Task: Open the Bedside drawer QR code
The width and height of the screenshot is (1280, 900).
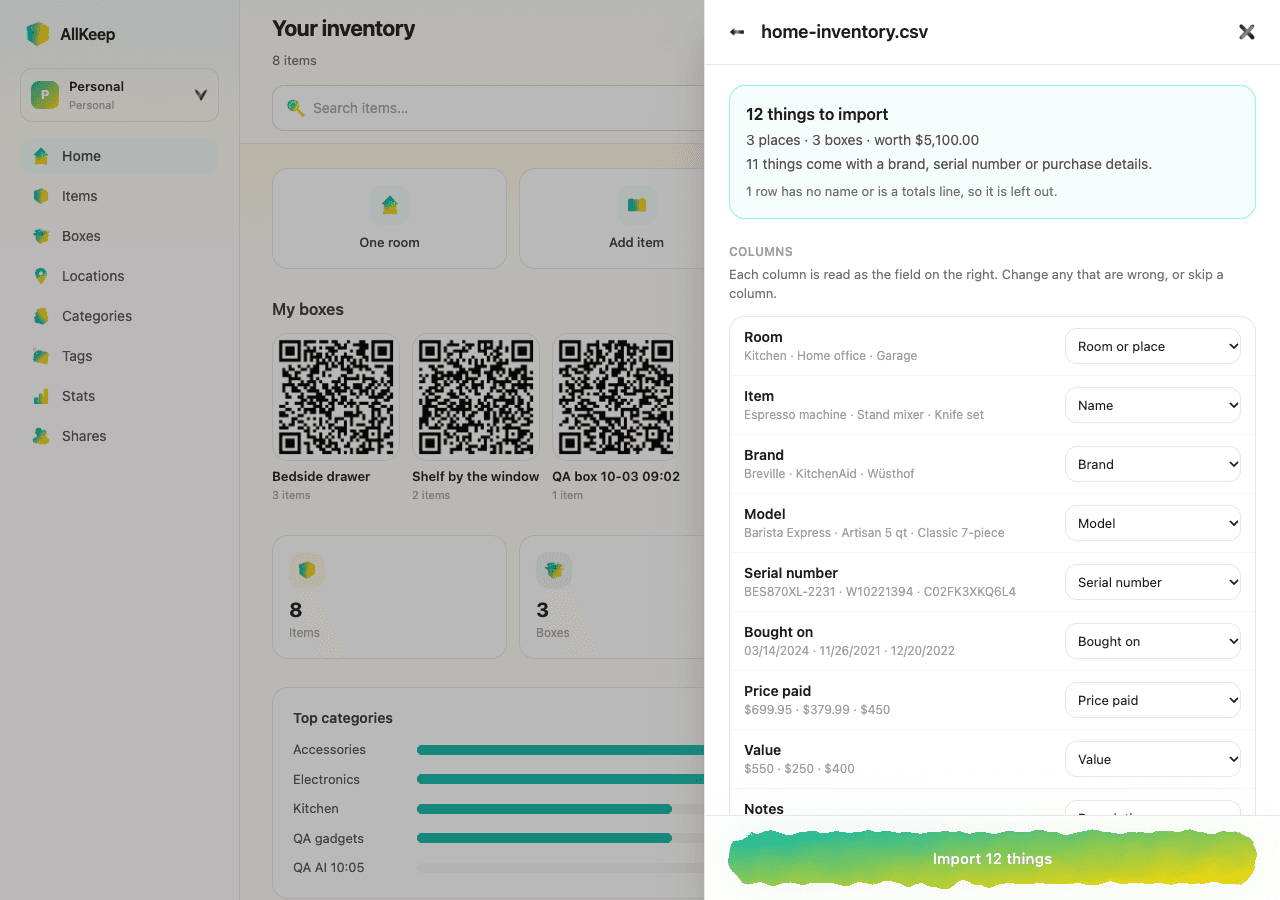Action: (x=335, y=397)
